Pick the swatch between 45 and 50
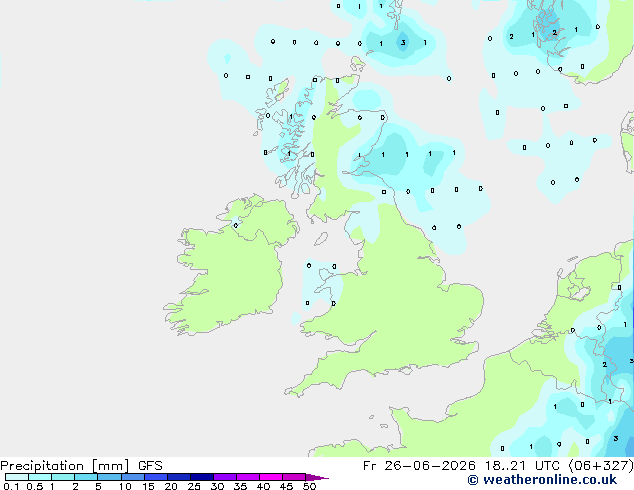The height and width of the screenshot is (490, 634). (294, 477)
